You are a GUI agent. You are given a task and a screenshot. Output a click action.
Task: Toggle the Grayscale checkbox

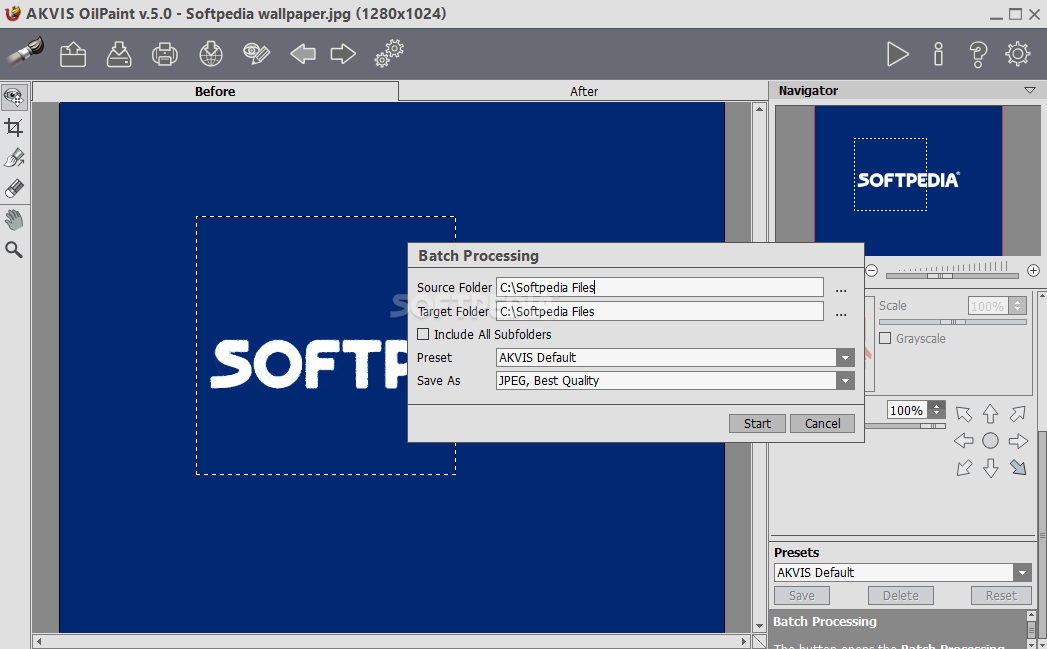click(885, 339)
